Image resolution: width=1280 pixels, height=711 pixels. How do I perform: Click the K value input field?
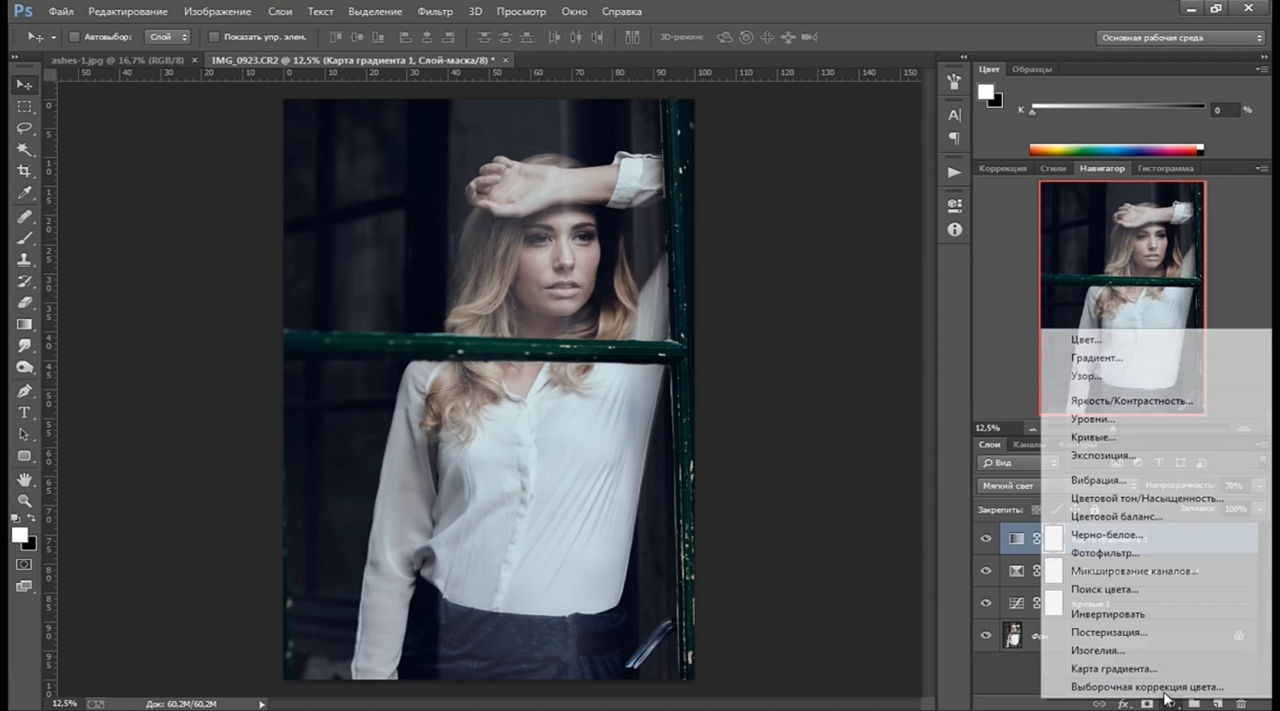tap(1224, 110)
